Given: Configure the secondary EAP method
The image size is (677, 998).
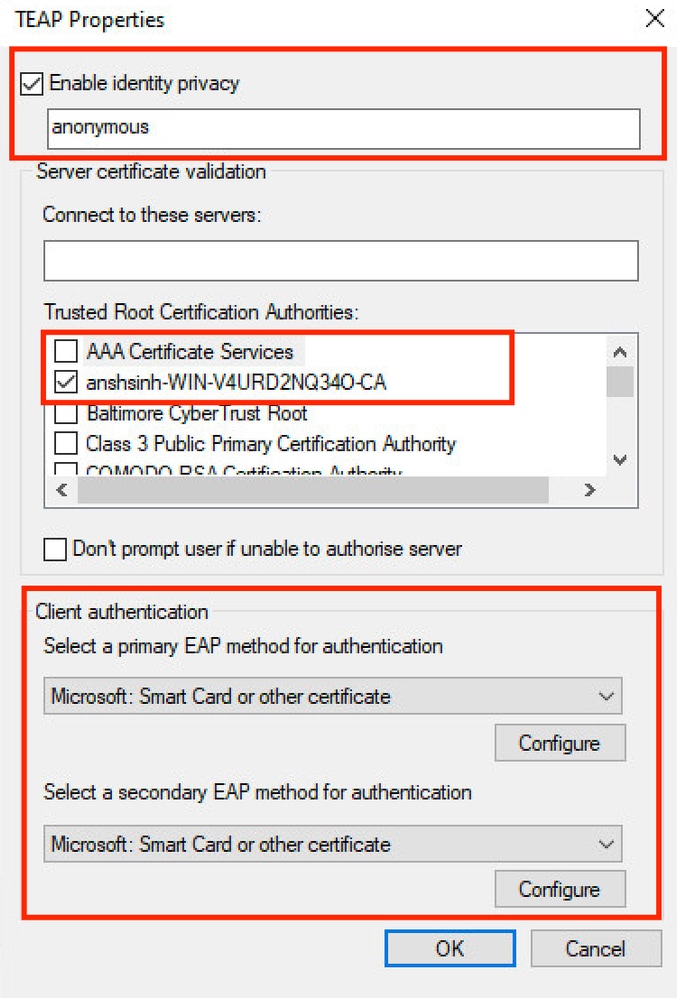Looking at the screenshot, I should click(559, 889).
